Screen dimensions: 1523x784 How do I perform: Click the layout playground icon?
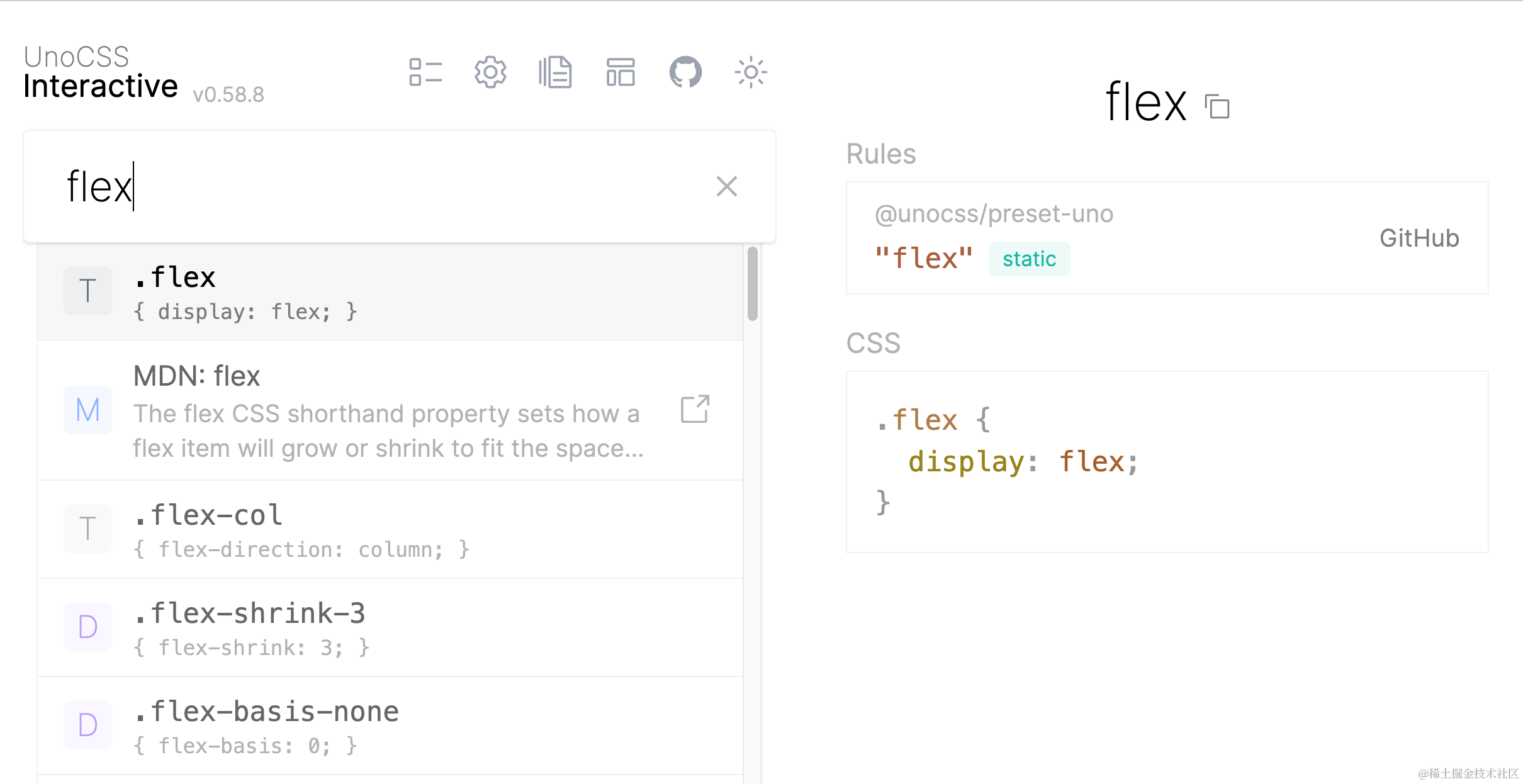click(x=621, y=72)
